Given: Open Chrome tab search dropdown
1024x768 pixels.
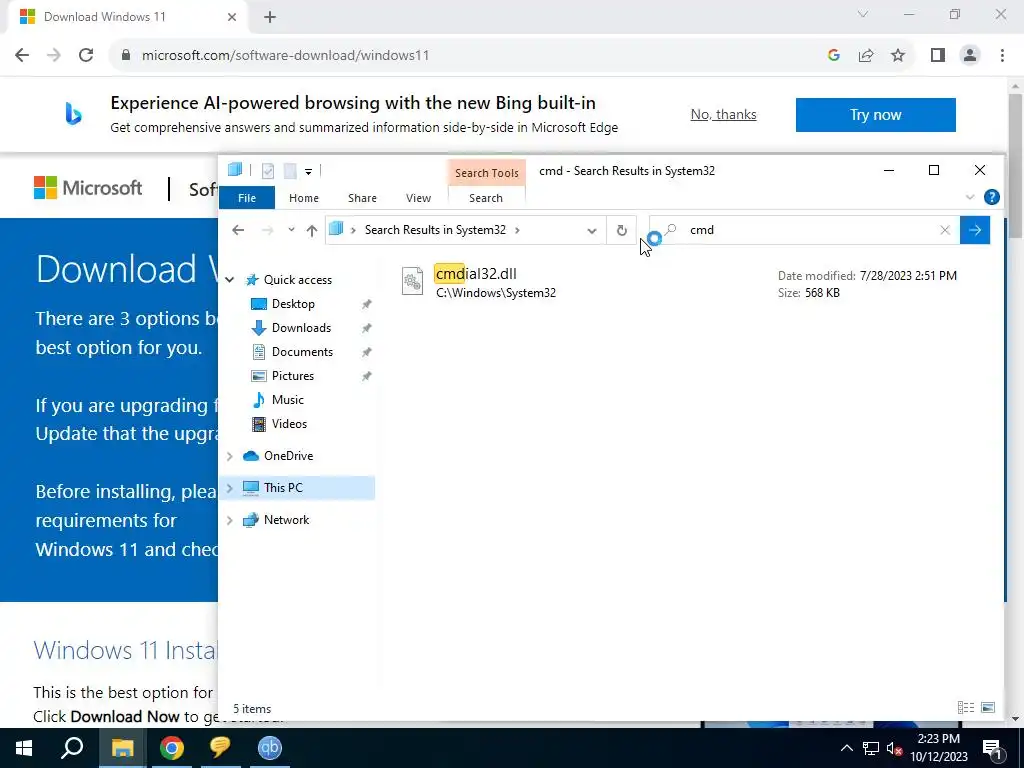Looking at the screenshot, I should (x=863, y=14).
